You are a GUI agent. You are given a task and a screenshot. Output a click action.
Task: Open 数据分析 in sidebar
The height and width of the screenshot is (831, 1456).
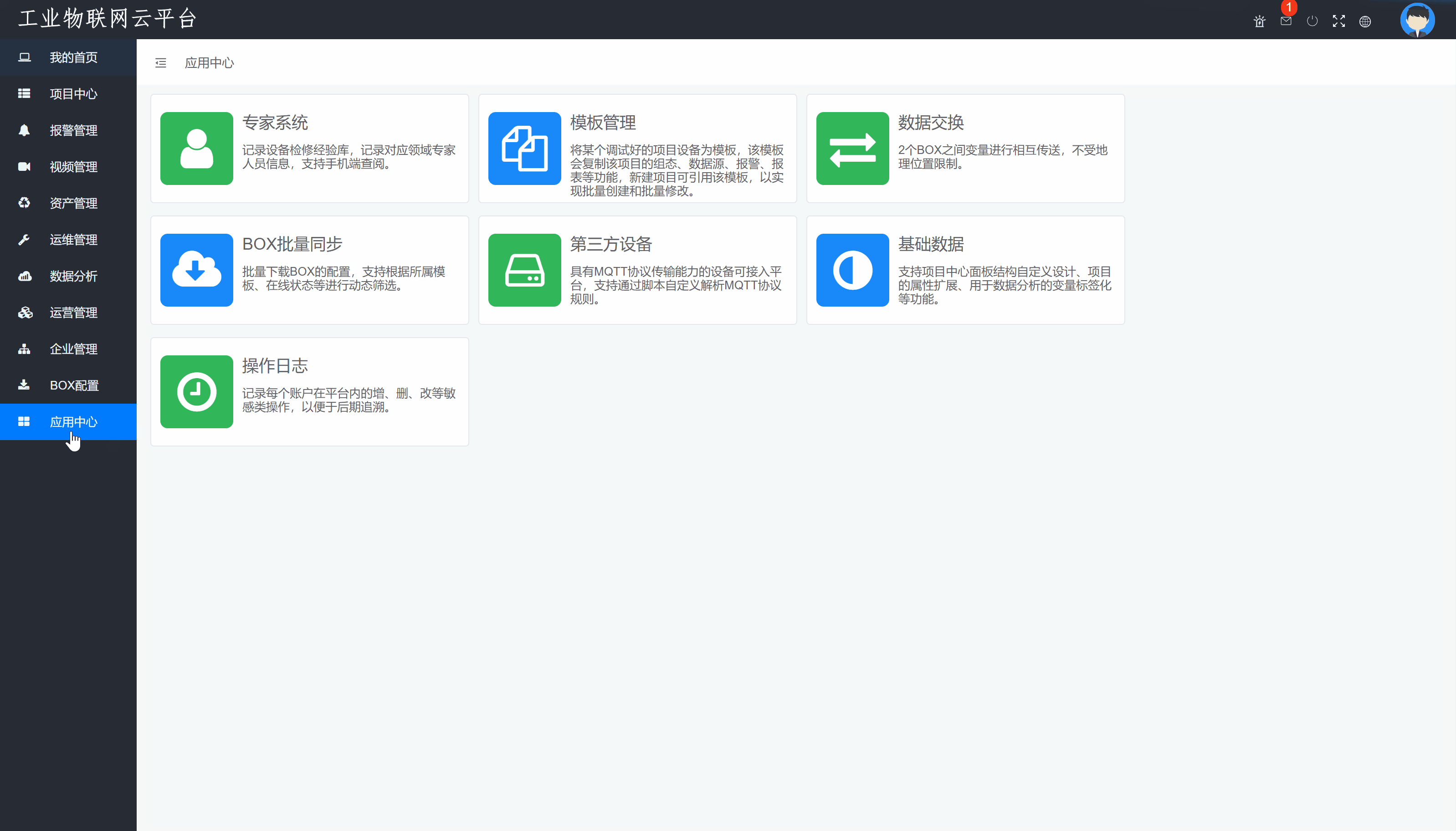pyautogui.click(x=68, y=276)
